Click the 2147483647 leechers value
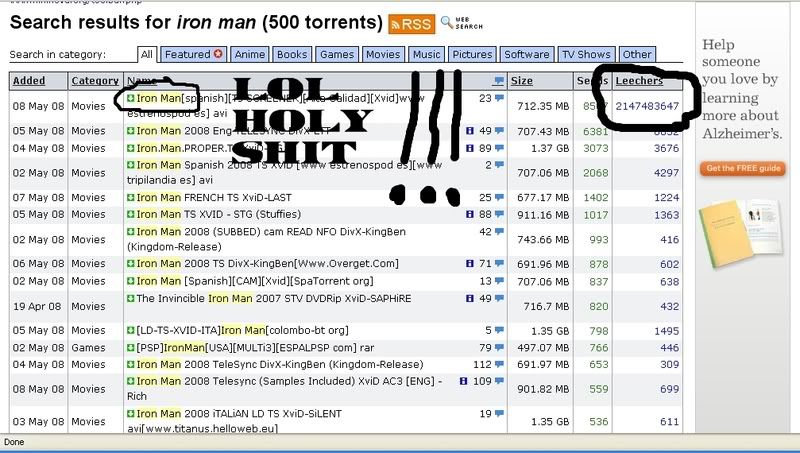Screen dimensions: 800x453 [x=647, y=106]
